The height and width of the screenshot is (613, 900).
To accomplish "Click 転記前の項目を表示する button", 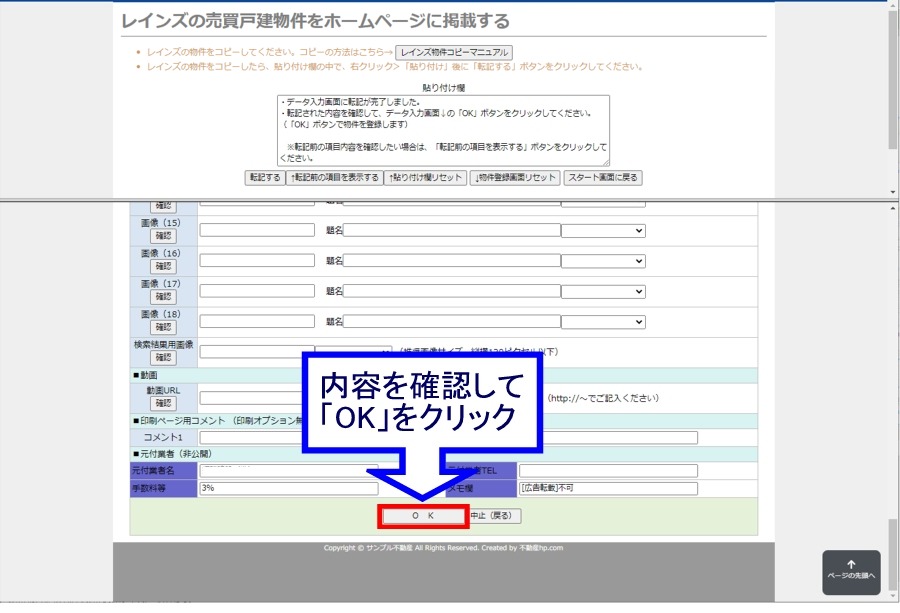I will click(x=334, y=177).
